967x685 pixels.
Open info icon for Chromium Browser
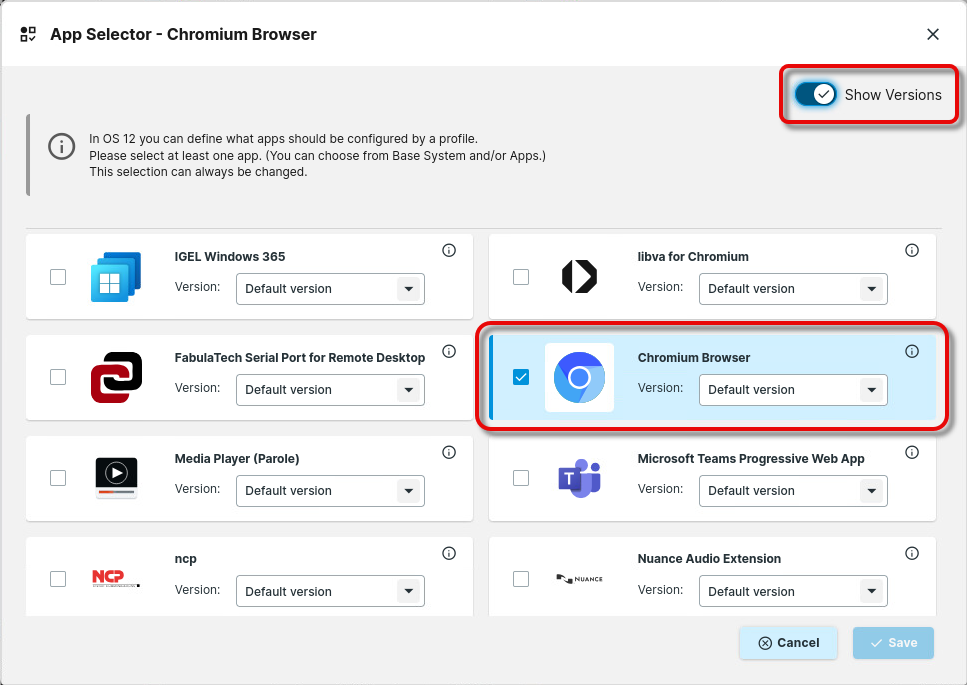pos(911,351)
